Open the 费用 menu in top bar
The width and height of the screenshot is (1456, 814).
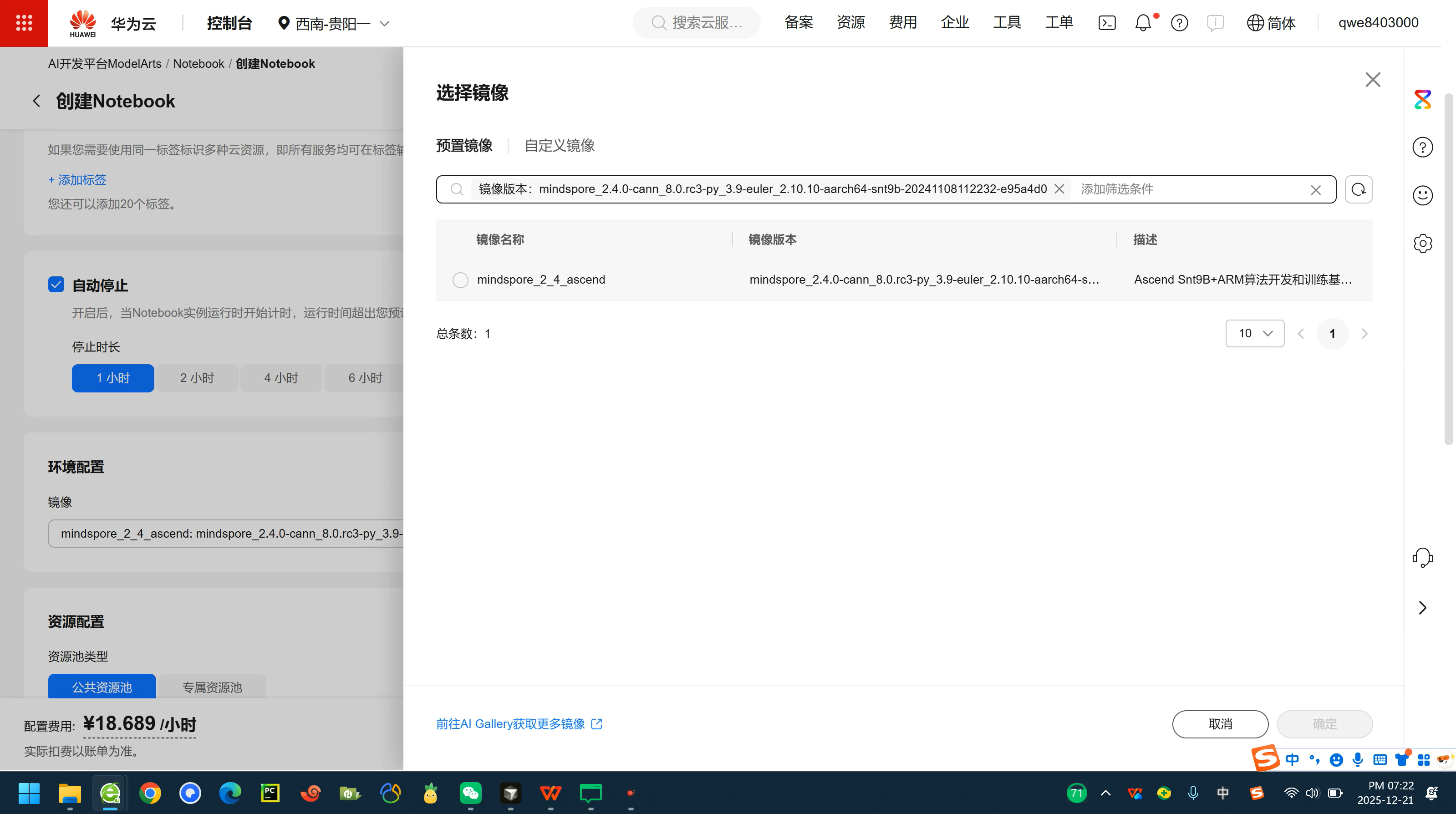[902, 23]
